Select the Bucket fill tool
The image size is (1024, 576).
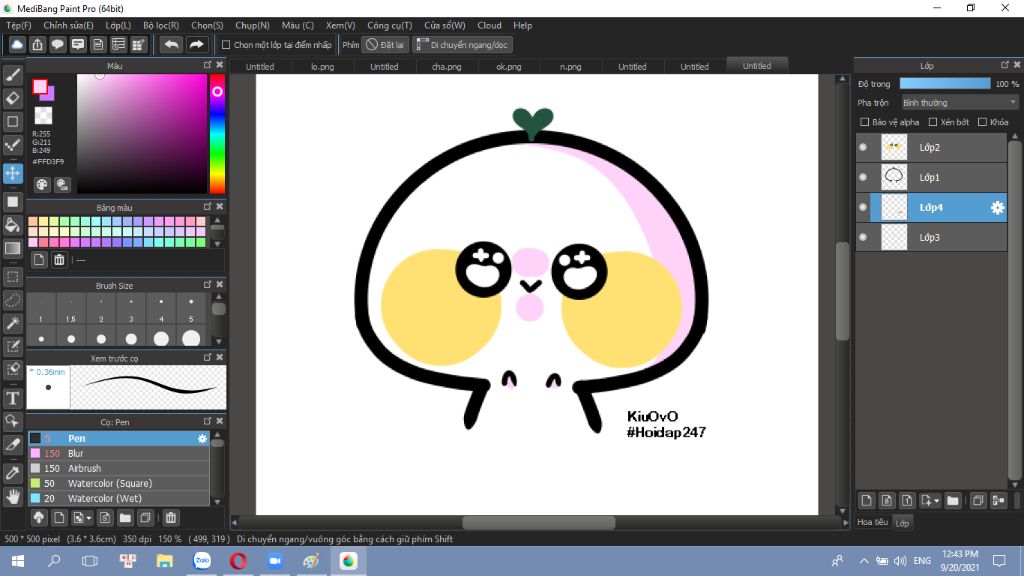coord(12,225)
